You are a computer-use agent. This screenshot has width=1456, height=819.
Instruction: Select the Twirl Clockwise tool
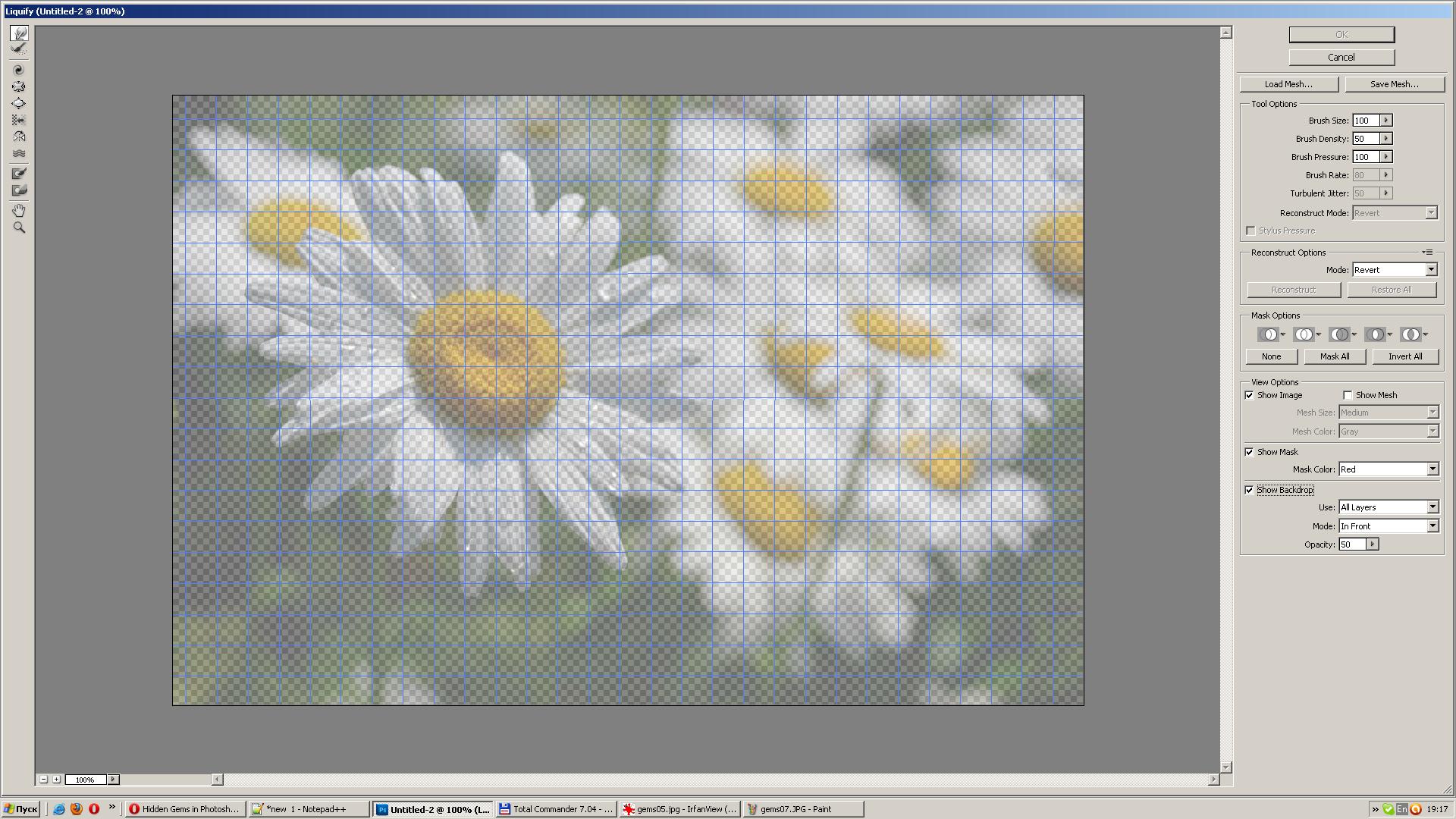[x=19, y=70]
